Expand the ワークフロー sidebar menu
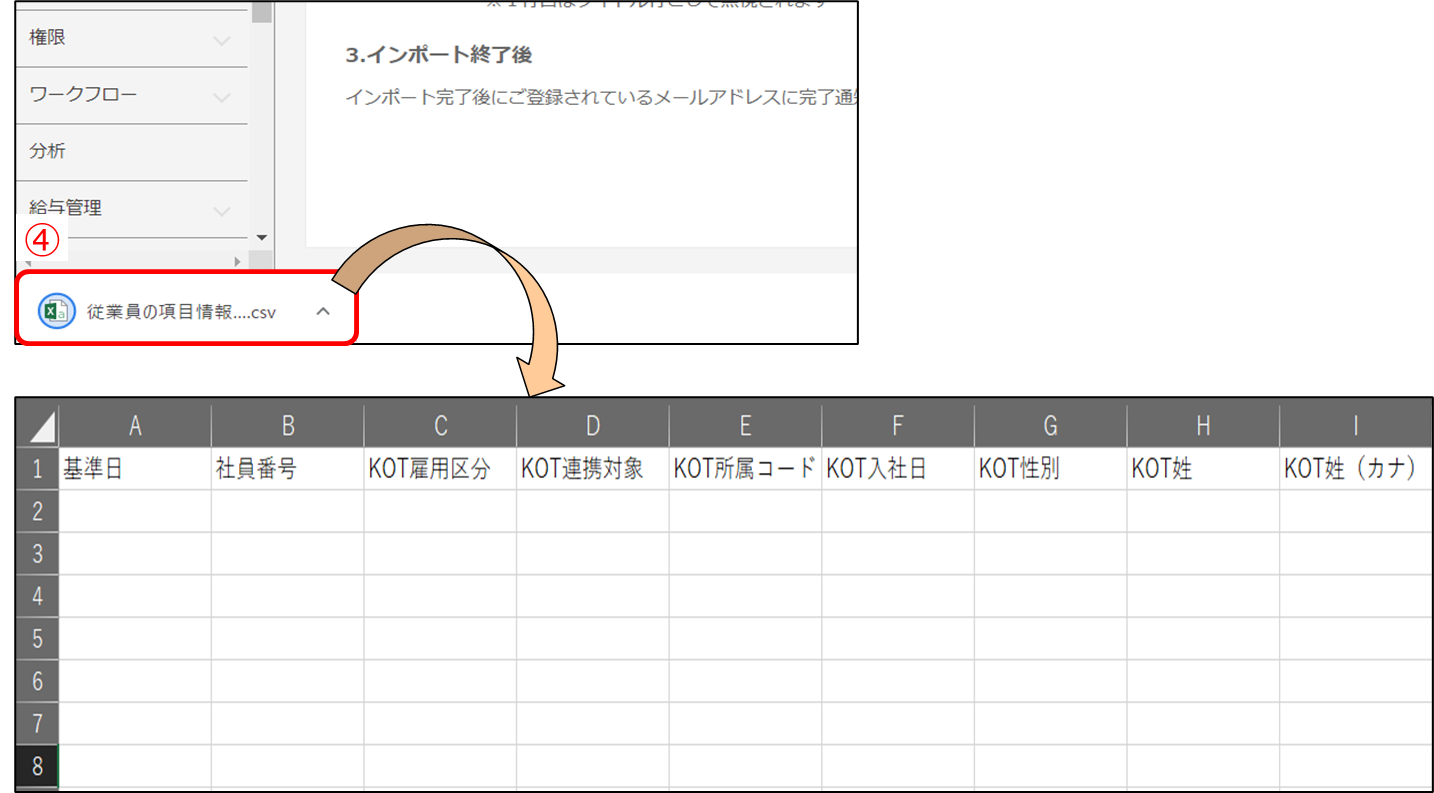 click(131, 95)
